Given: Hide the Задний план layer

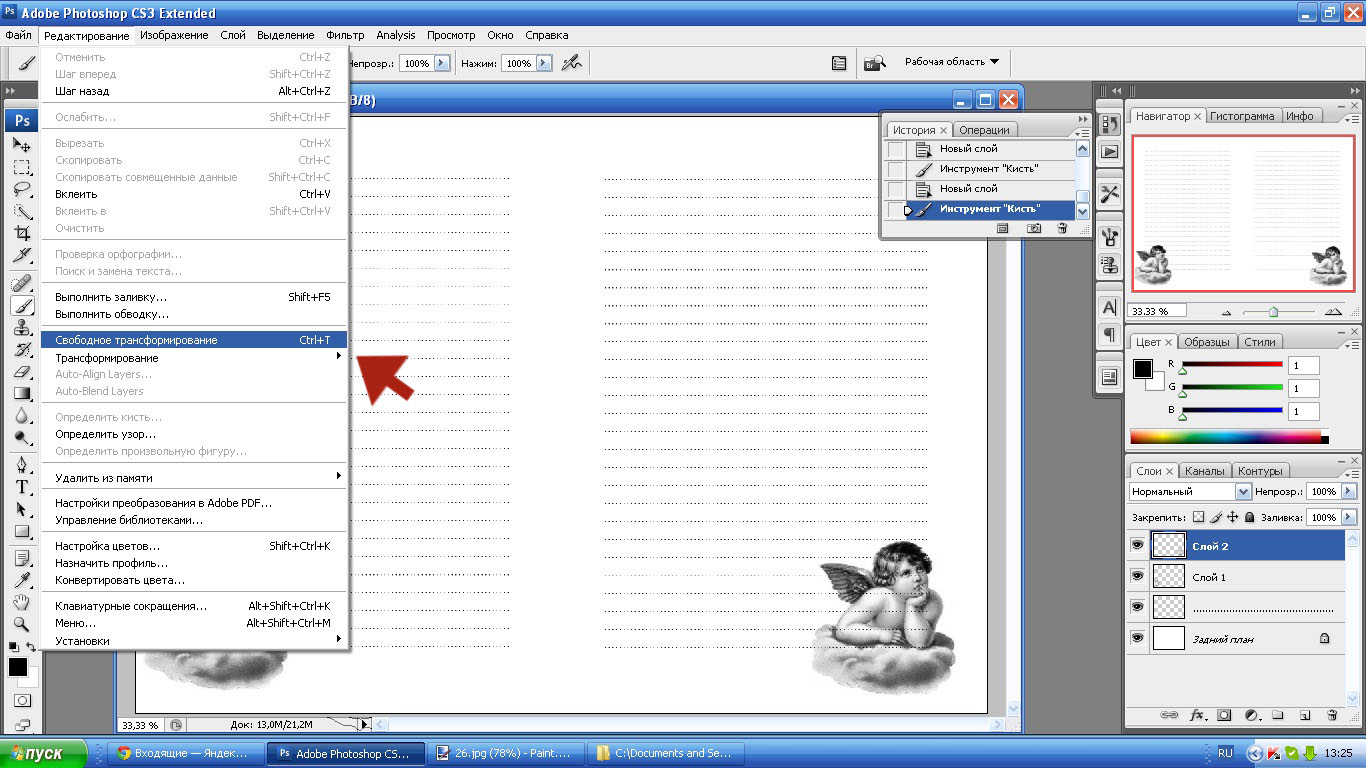Looking at the screenshot, I should (1137, 638).
